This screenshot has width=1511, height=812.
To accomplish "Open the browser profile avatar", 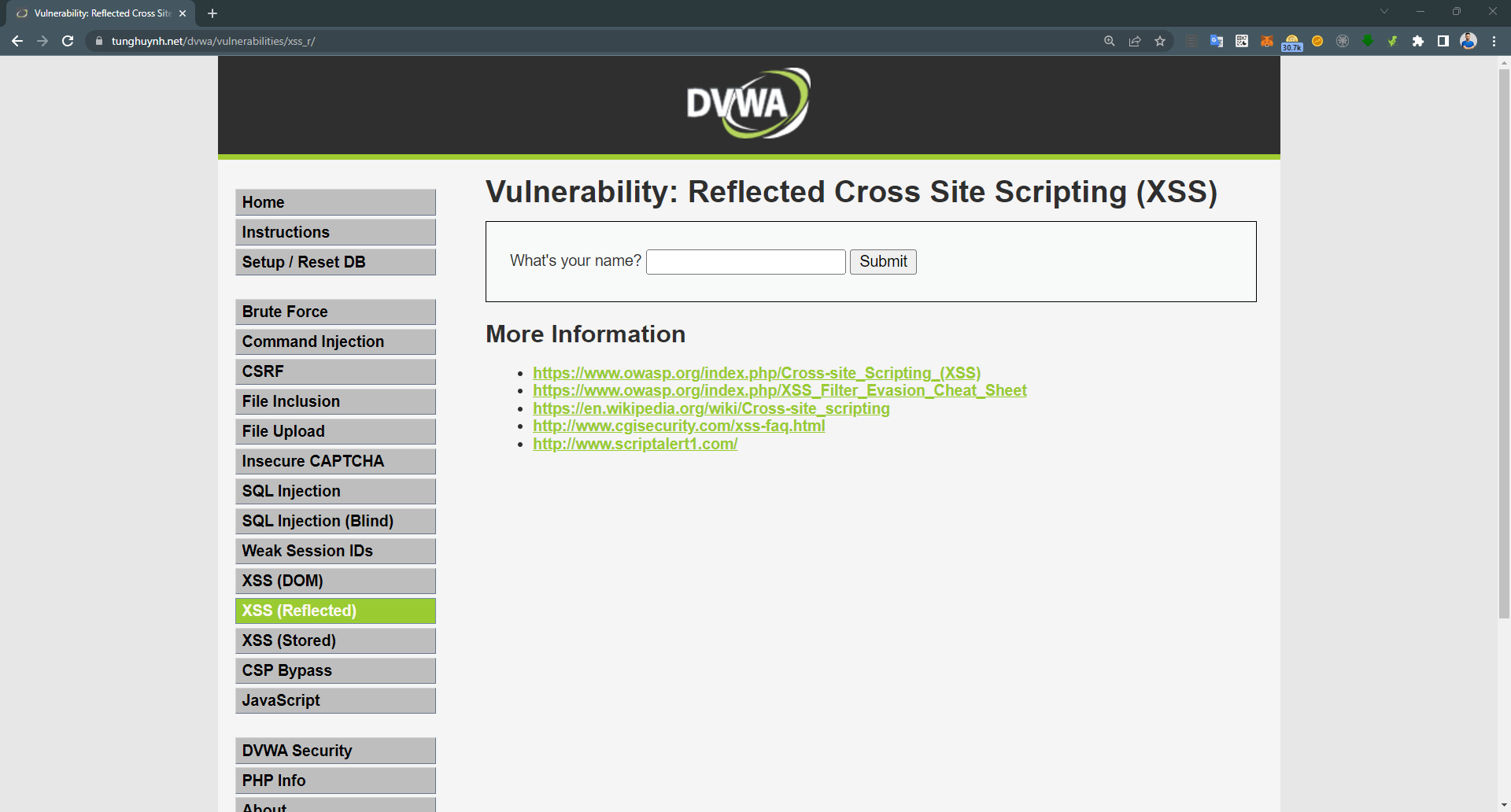I will [1469, 41].
